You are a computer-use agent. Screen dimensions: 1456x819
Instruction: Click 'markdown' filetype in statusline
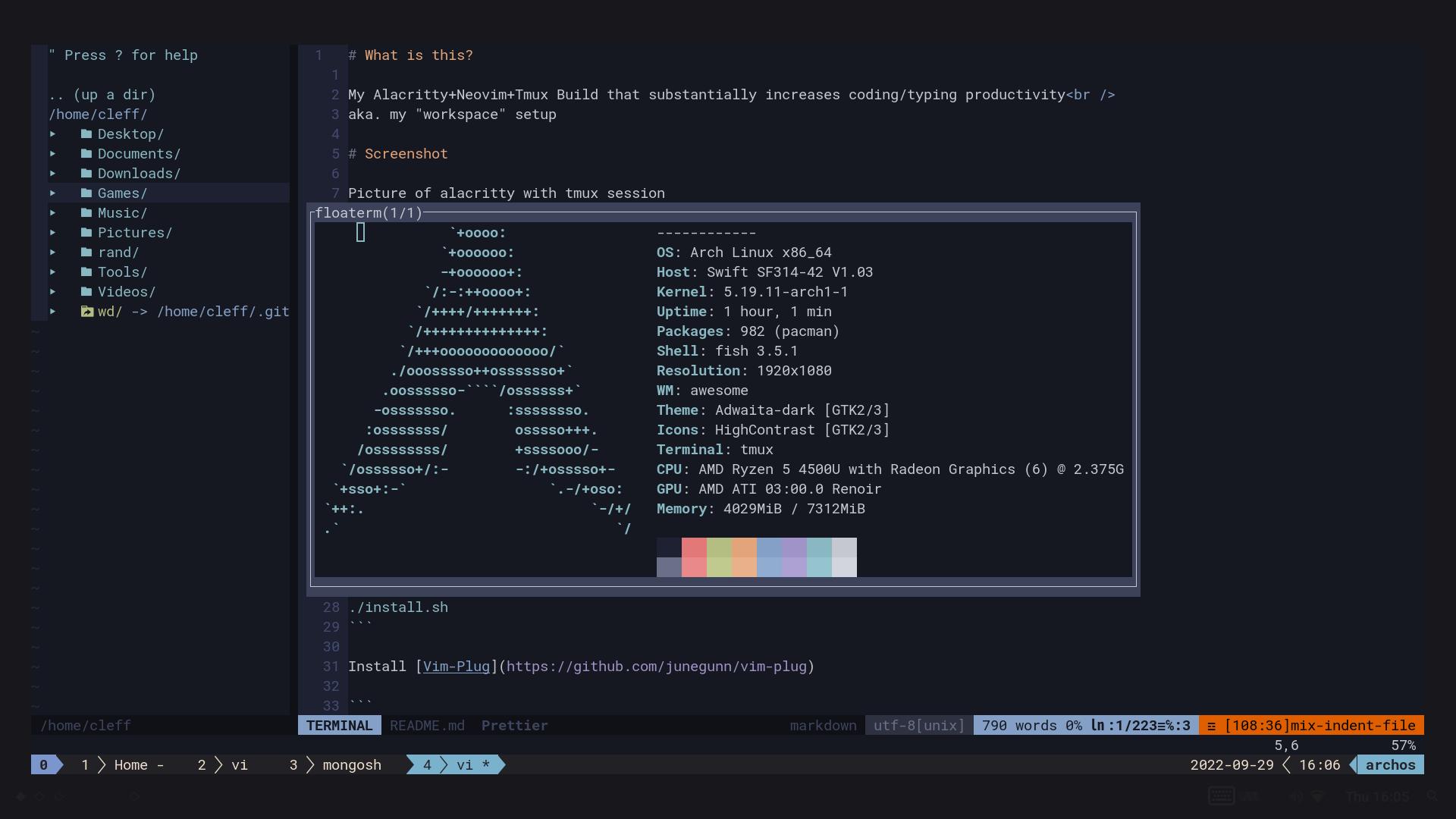823,726
